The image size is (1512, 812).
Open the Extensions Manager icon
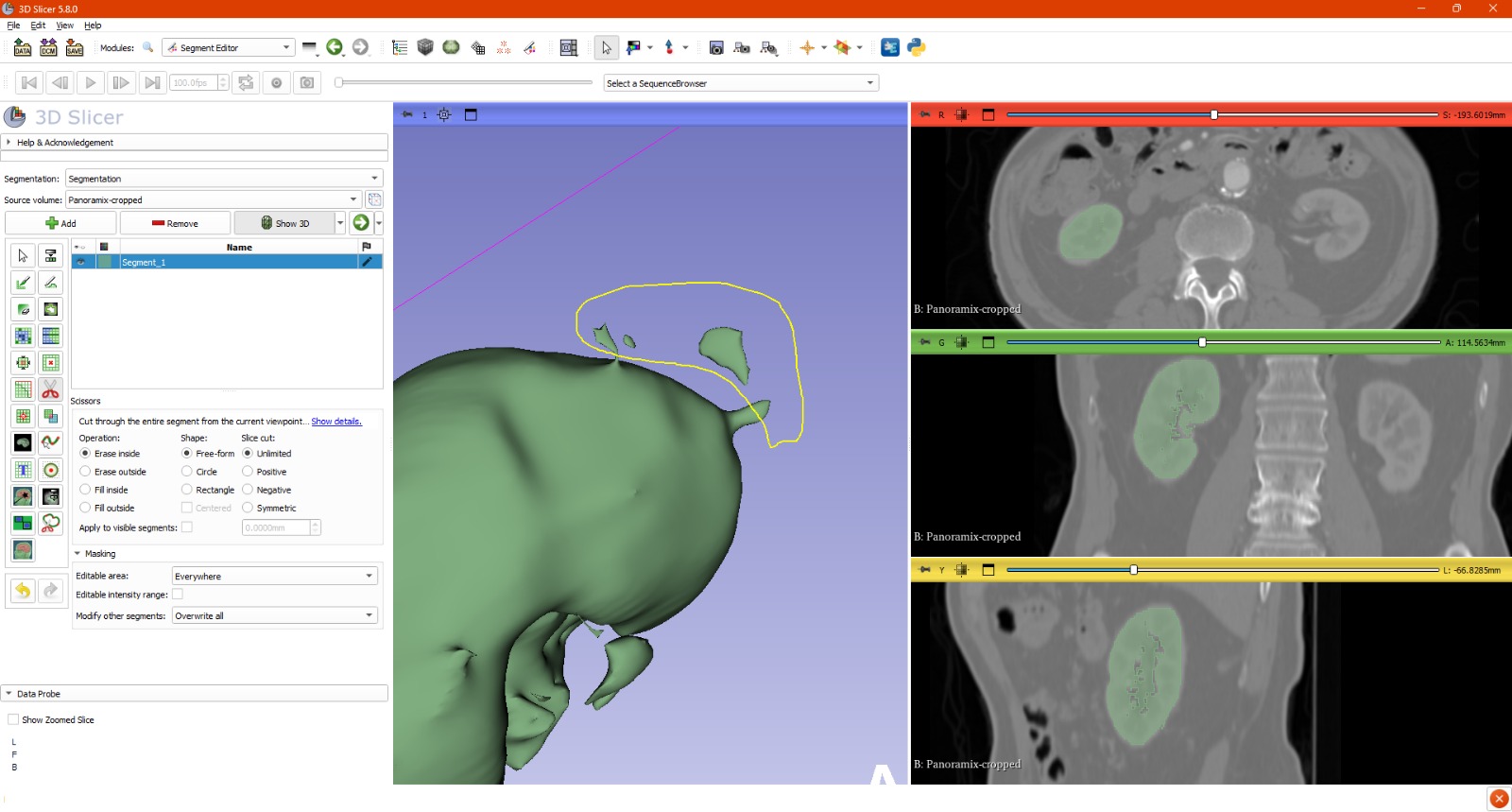(890, 47)
